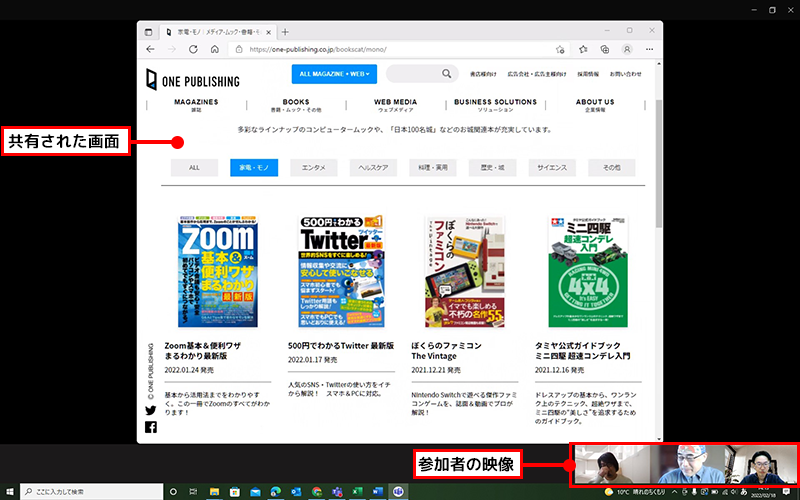Open the MAGAZINES menu
The image size is (800, 500).
coord(196,105)
